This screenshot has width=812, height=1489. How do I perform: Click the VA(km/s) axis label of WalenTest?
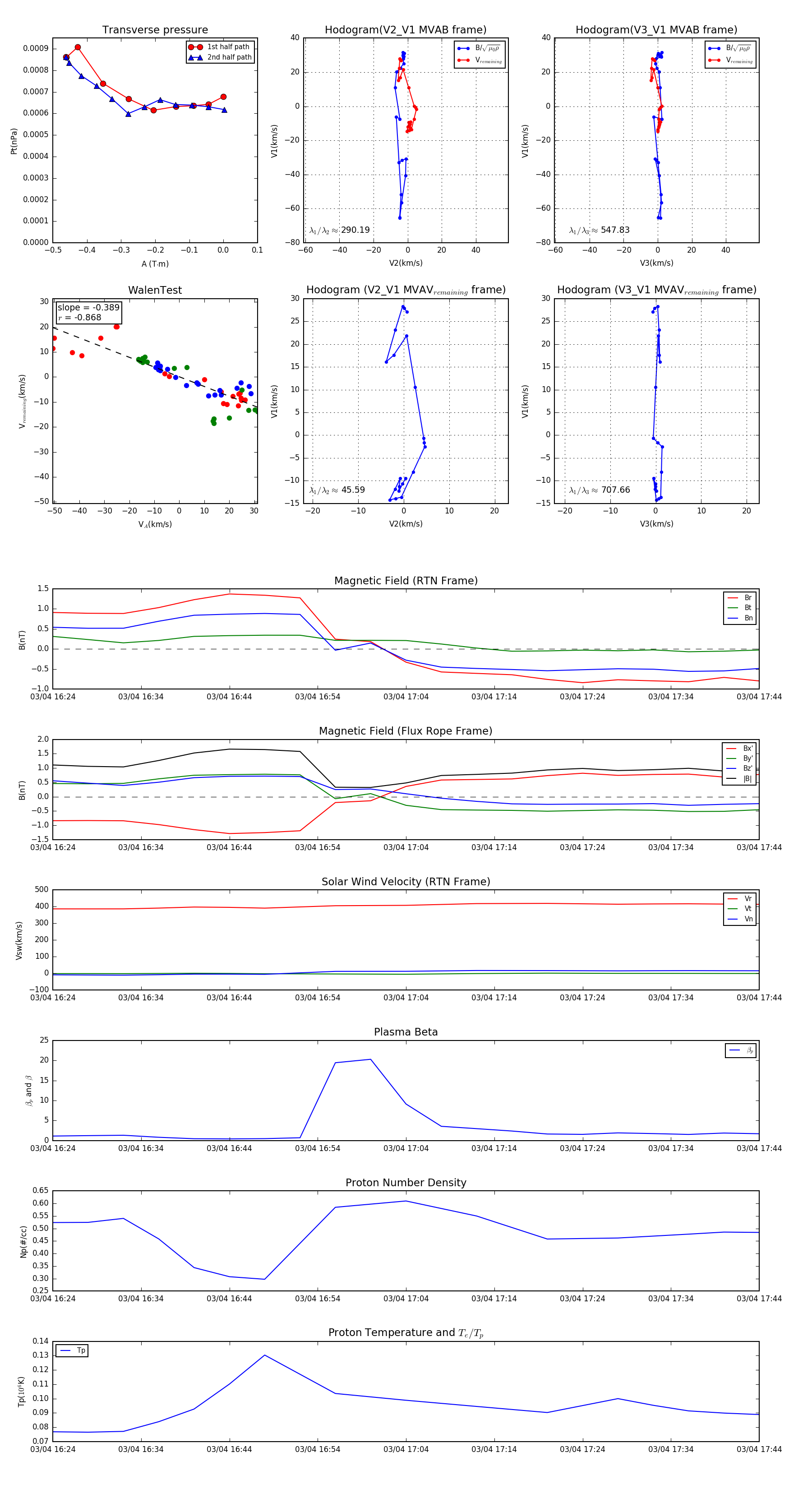point(155,525)
